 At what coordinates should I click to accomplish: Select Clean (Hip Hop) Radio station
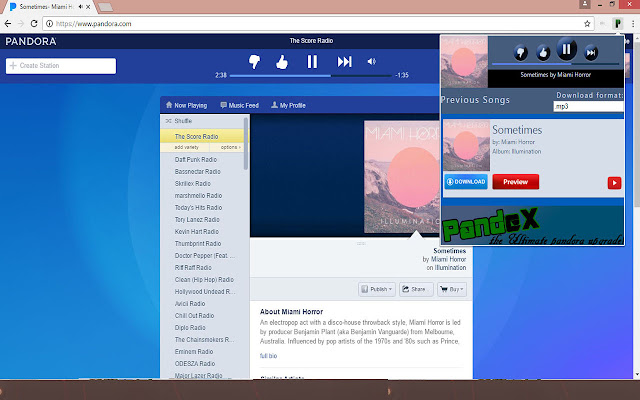point(204,280)
